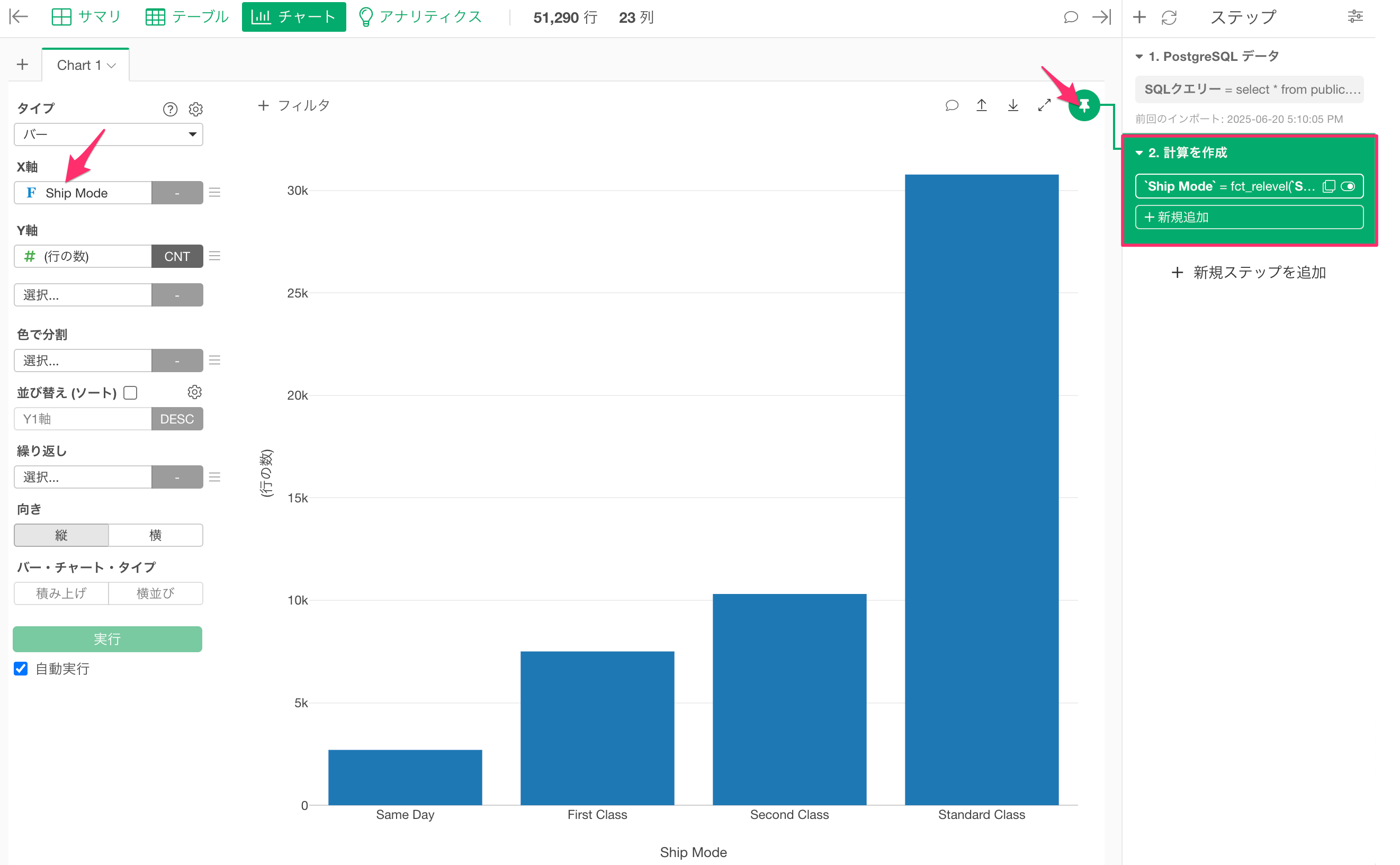Collapse the 1. PostgreSQL データ step
Screen dimensions: 1400x865
1139,57
